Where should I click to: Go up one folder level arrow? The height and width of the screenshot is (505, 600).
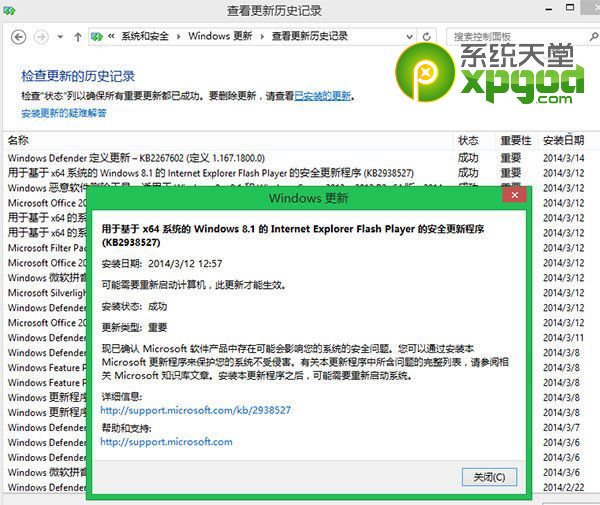[x=78, y=37]
